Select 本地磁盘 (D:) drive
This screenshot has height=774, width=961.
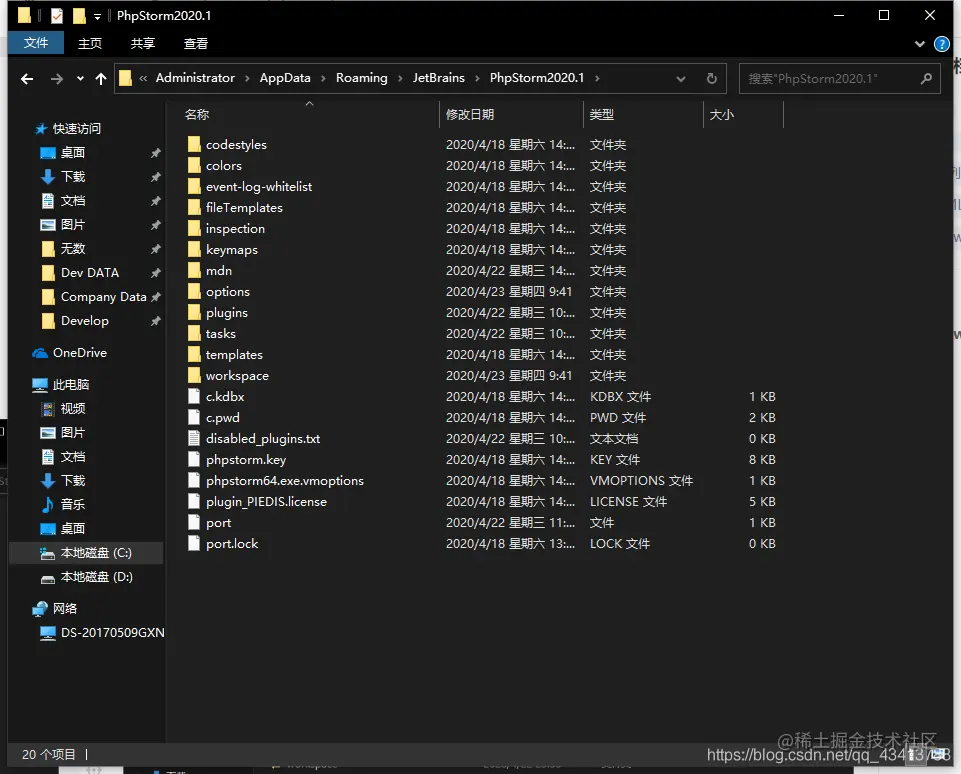[x=96, y=577]
